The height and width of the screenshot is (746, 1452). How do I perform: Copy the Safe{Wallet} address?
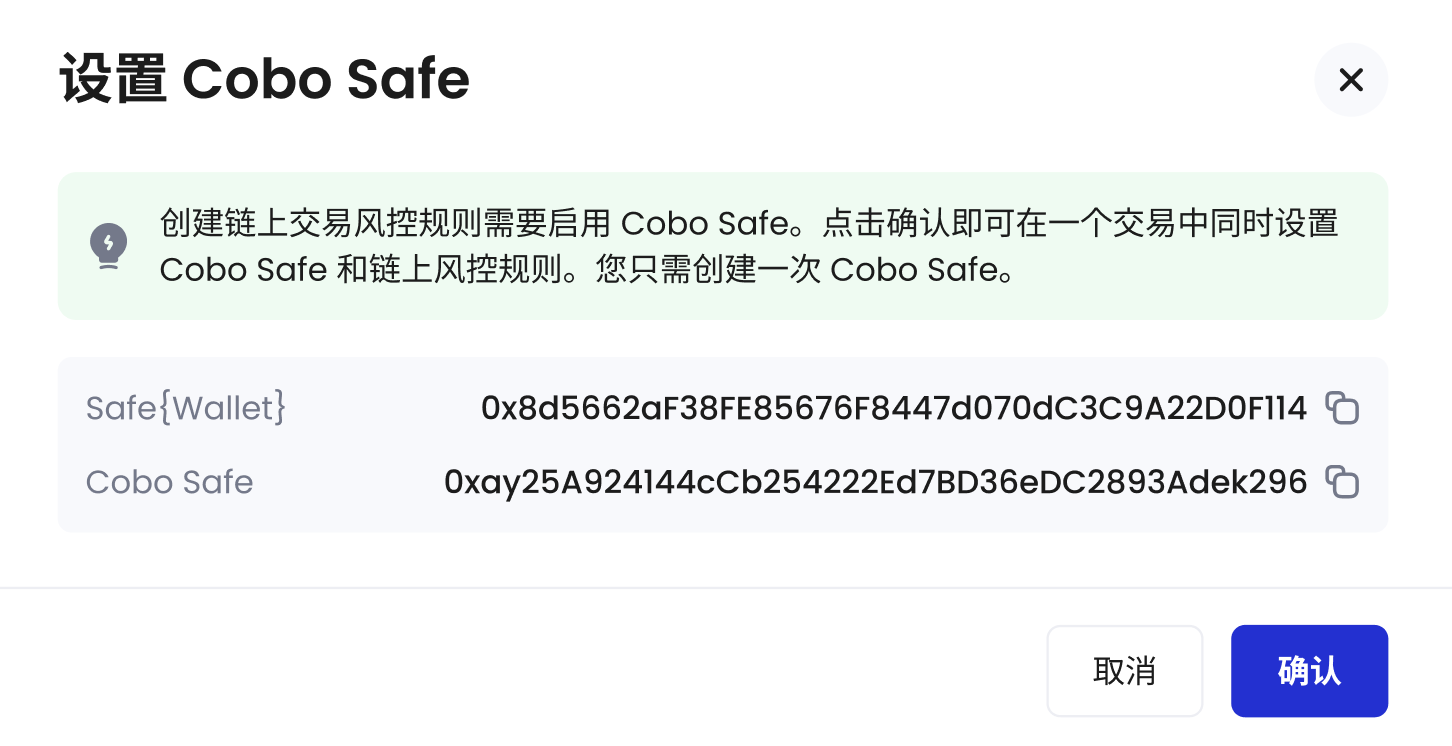click(x=1342, y=408)
